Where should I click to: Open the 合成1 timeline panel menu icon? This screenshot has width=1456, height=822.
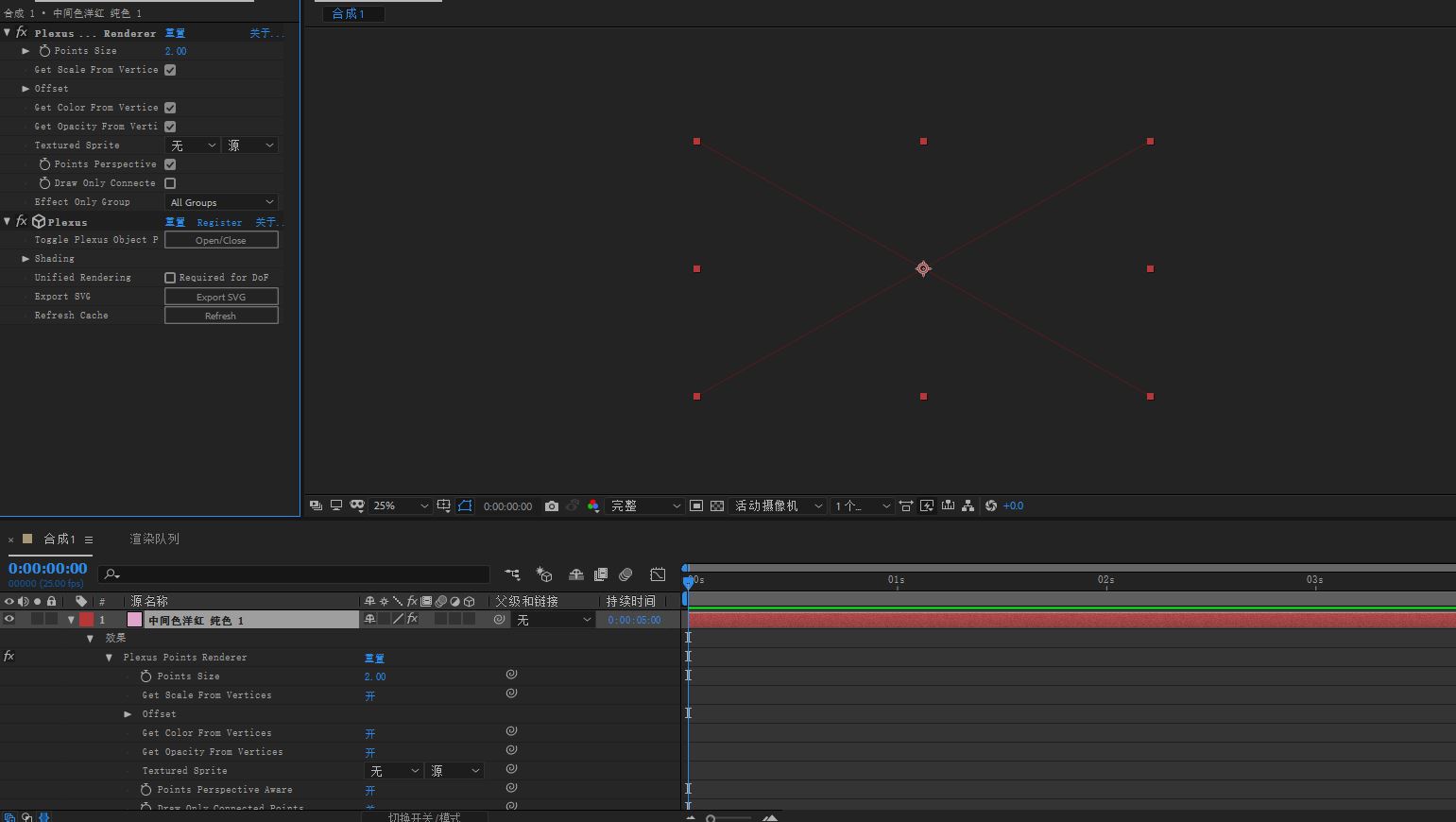[89, 539]
